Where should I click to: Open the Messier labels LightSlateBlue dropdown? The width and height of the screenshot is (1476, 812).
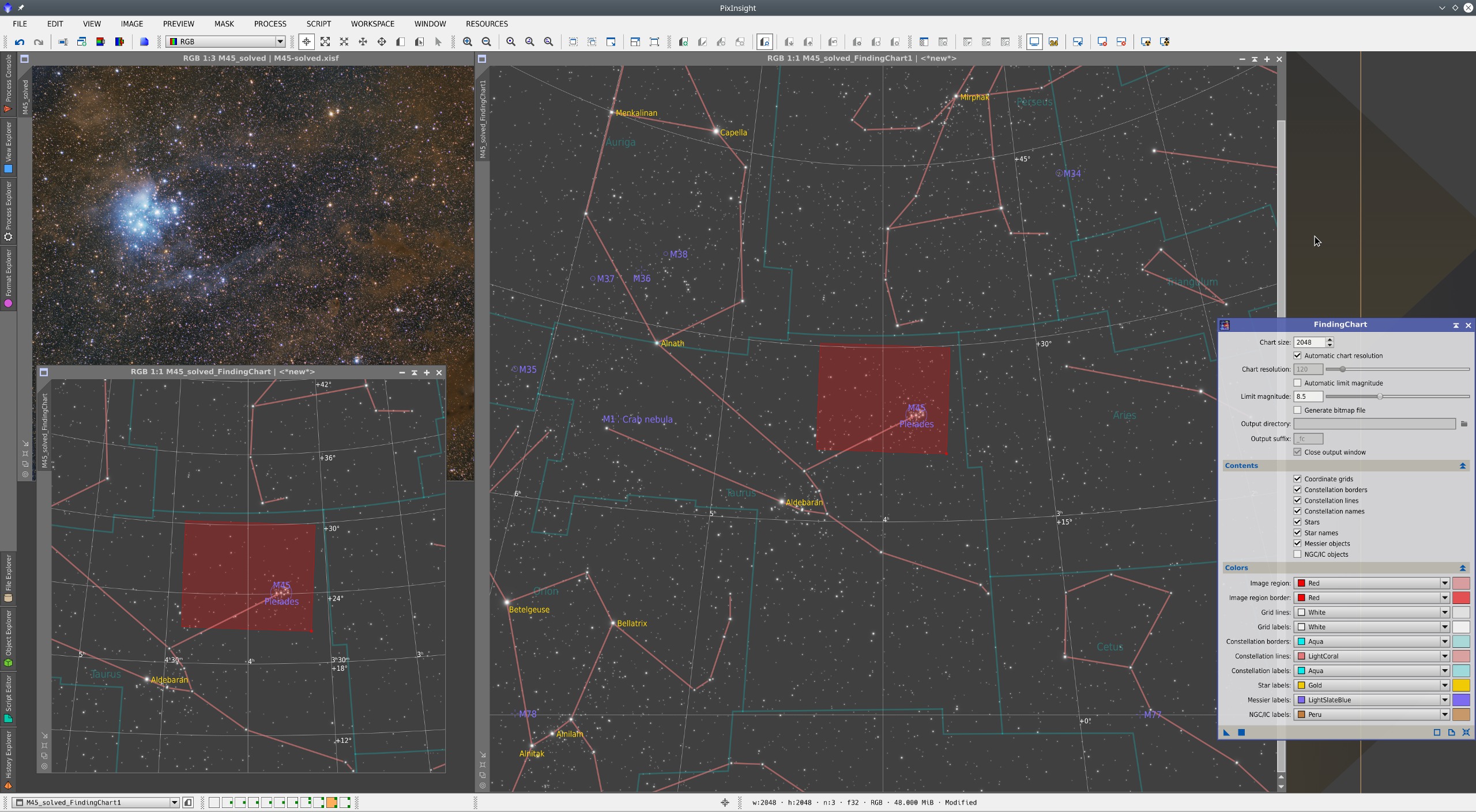pyautogui.click(x=1371, y=700)
